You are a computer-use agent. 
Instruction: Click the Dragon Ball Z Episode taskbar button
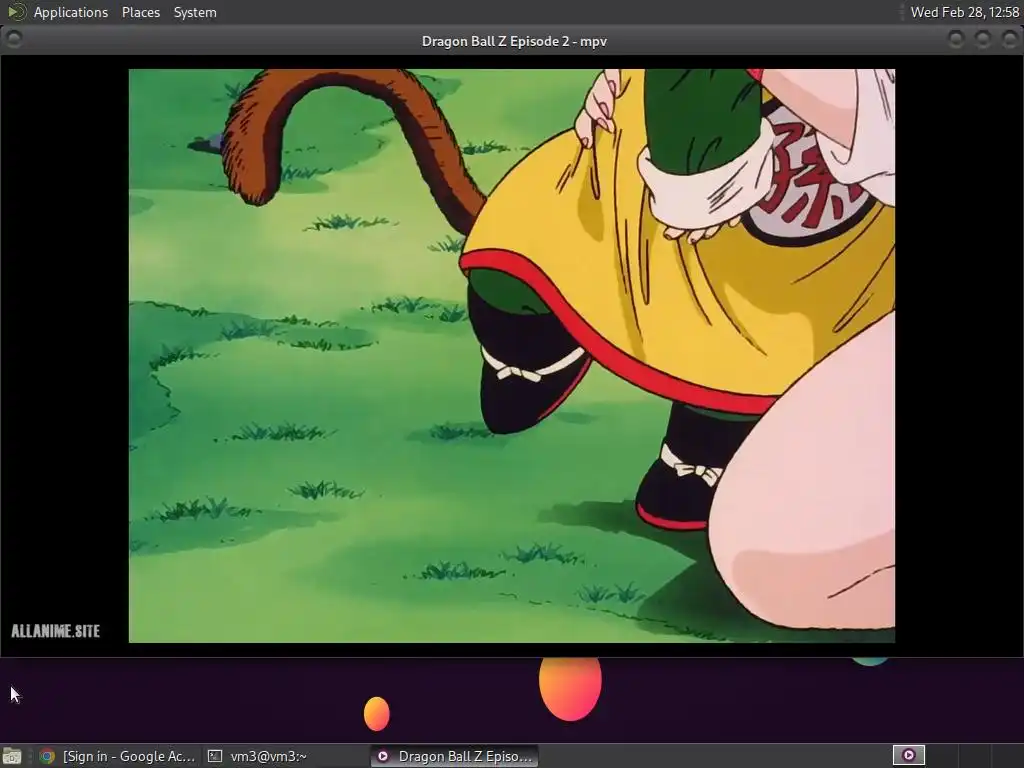click(x=455, y=756)
